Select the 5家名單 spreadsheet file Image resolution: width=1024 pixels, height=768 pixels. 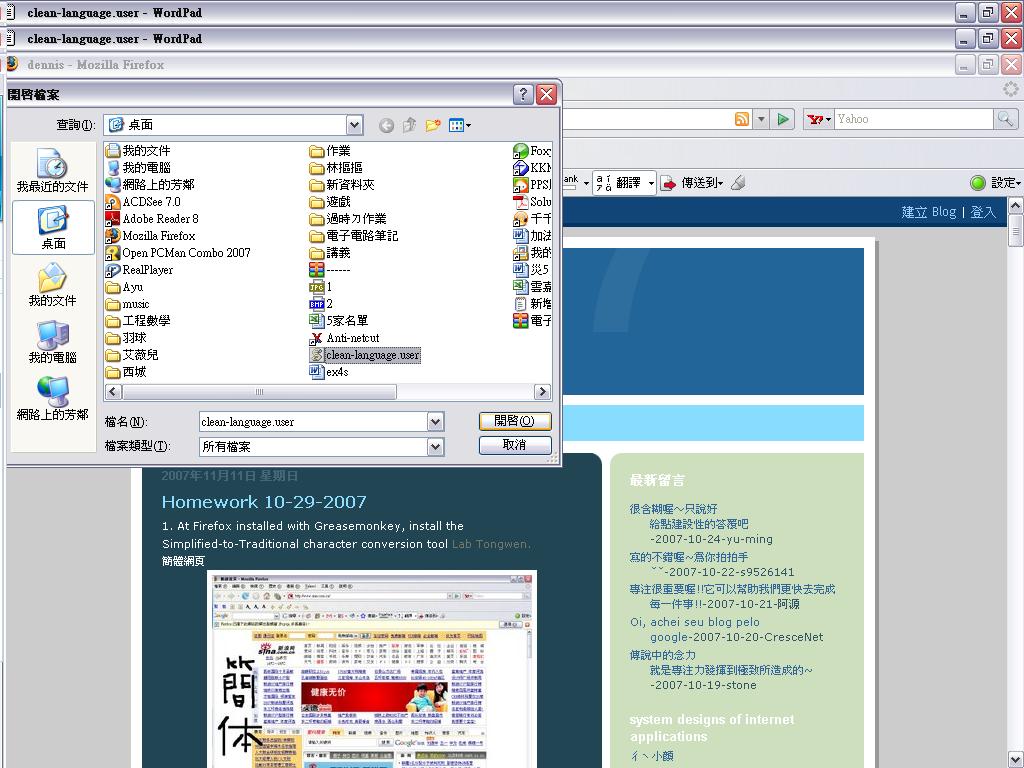point(339,321)
